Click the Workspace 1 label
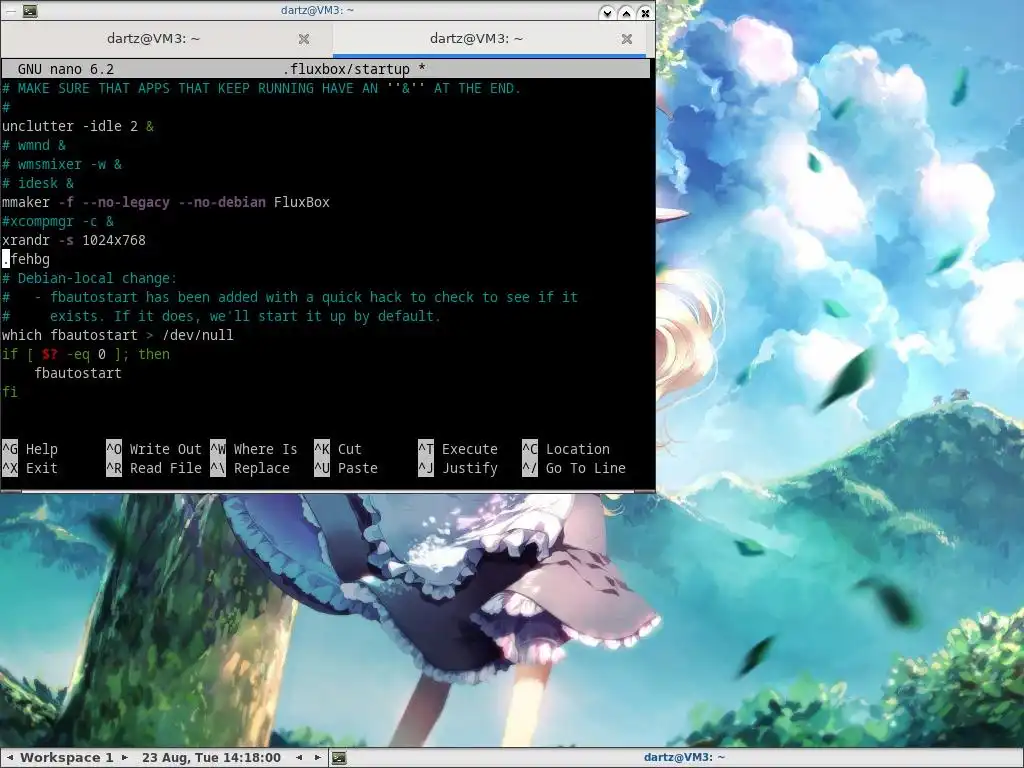Image resolution: width=1024 pixels, height=768 pixels. [x=67, y=758]
